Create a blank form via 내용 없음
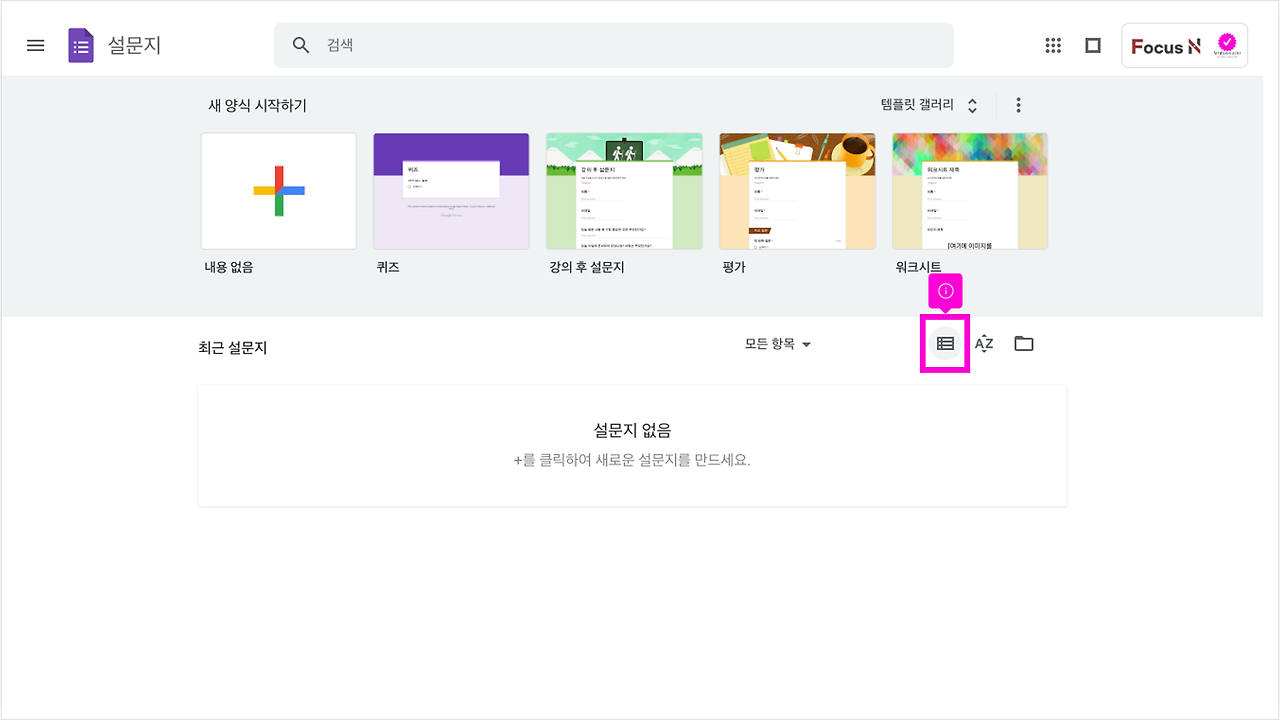Viewport: 1280px width, 720px height. (278, 190)
